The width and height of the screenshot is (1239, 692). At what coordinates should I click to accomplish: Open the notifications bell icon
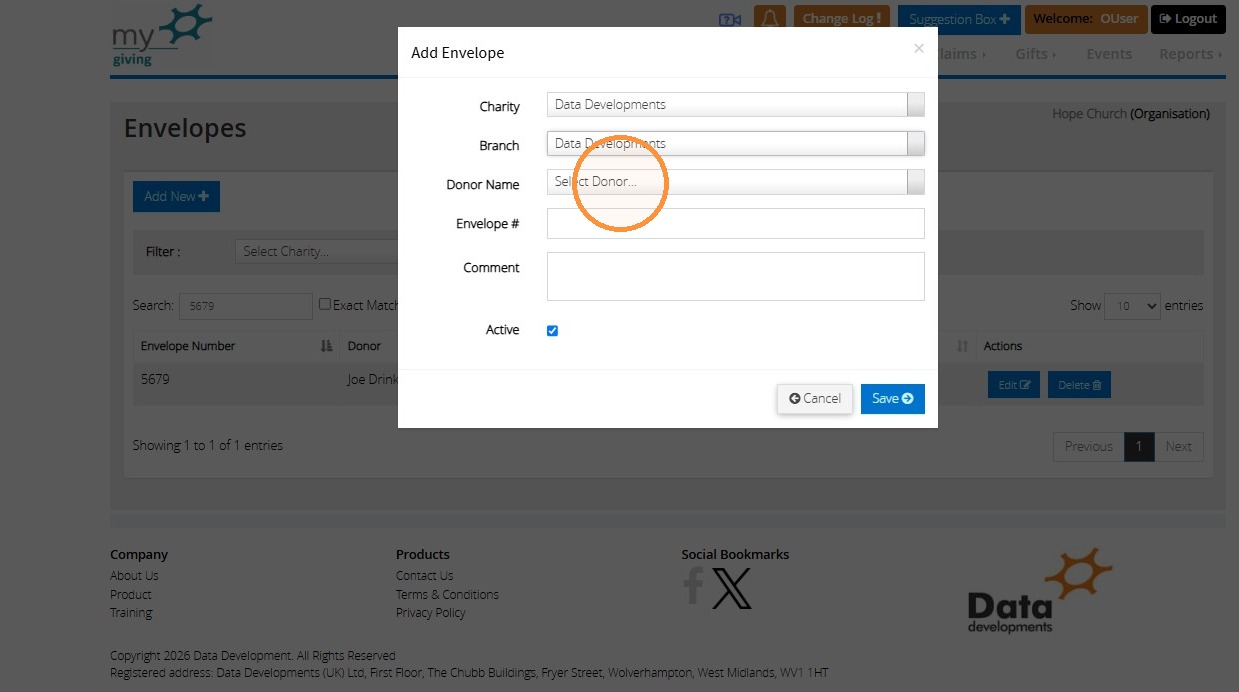(x=769, y=19)
